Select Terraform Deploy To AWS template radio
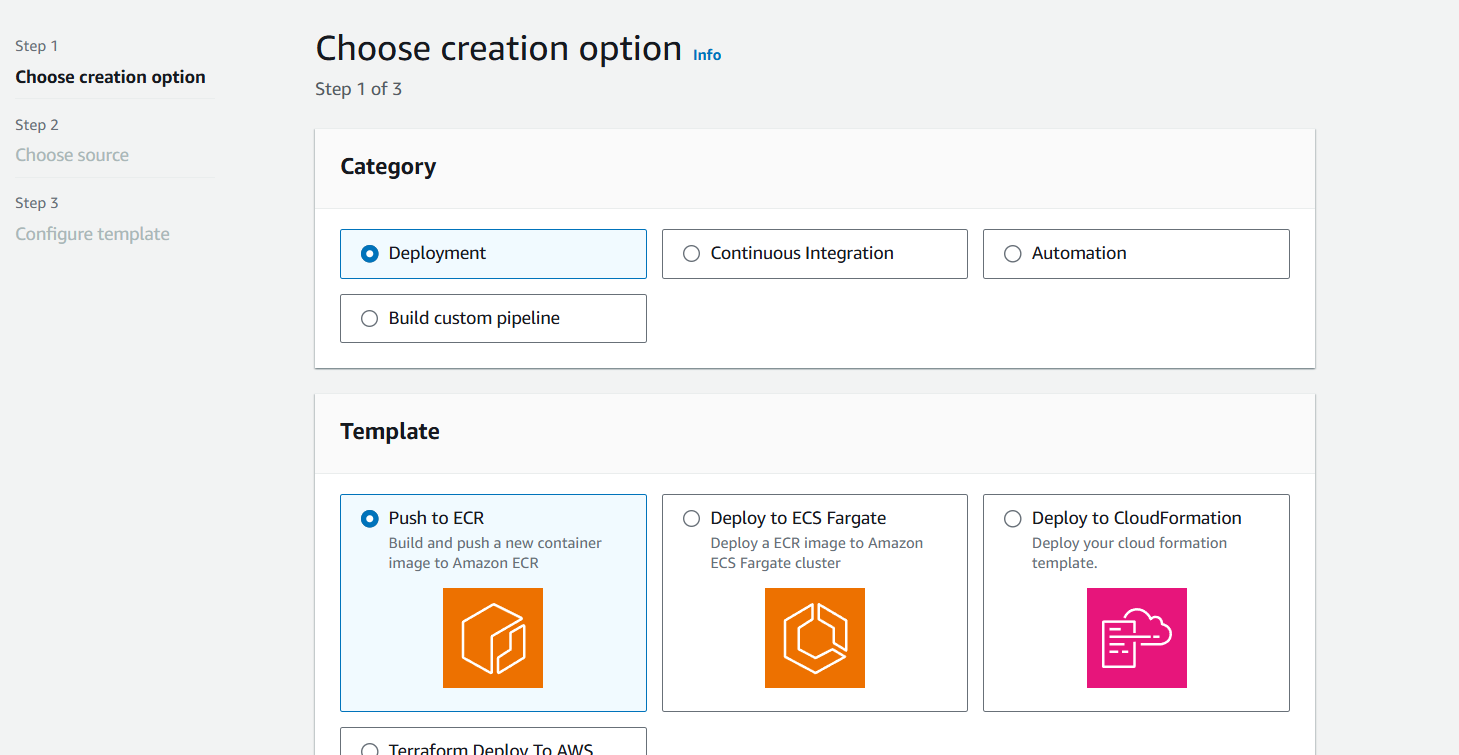Image resolution: width=1459 pixels, height=755 pixels. pos(370,749)
